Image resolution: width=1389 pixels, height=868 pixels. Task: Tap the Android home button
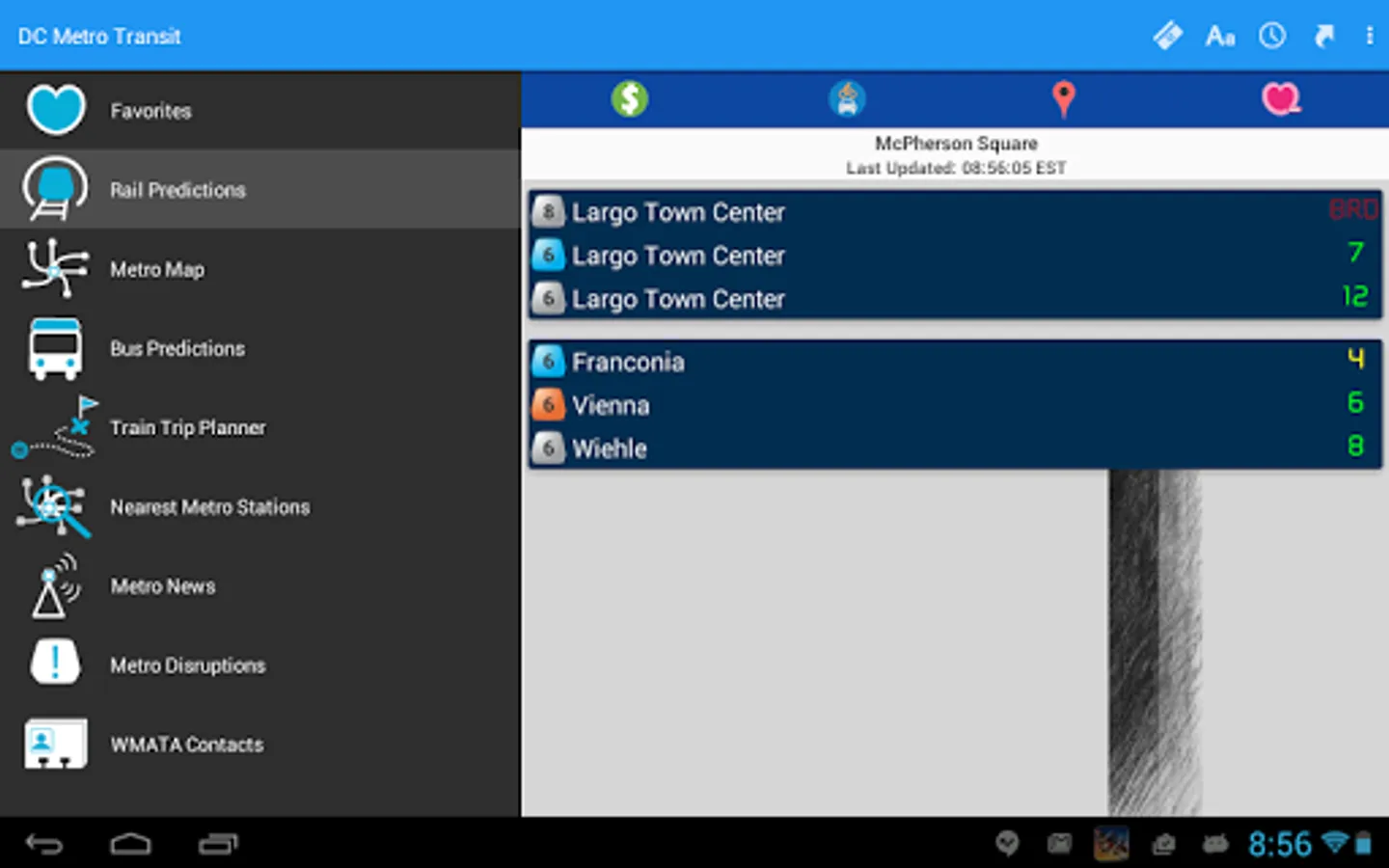click(x=130, y=844)
